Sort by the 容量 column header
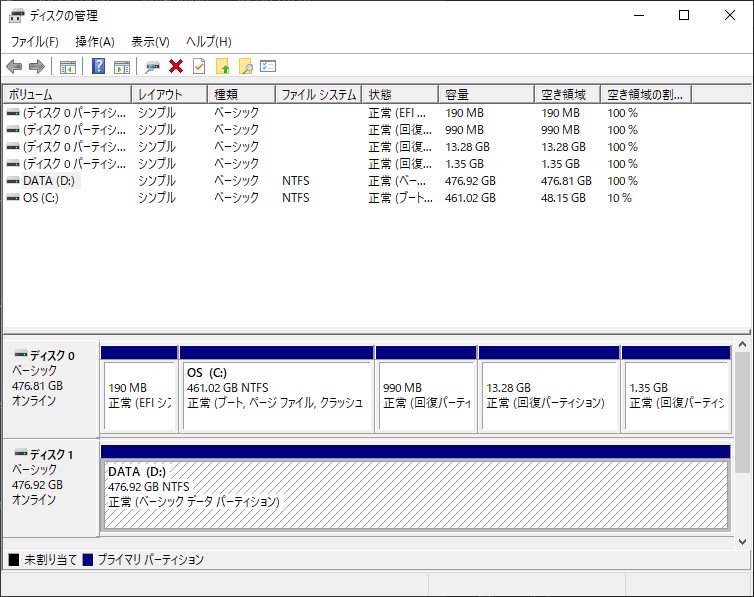Viewport: 754px width, 597px height. point(486,95)
